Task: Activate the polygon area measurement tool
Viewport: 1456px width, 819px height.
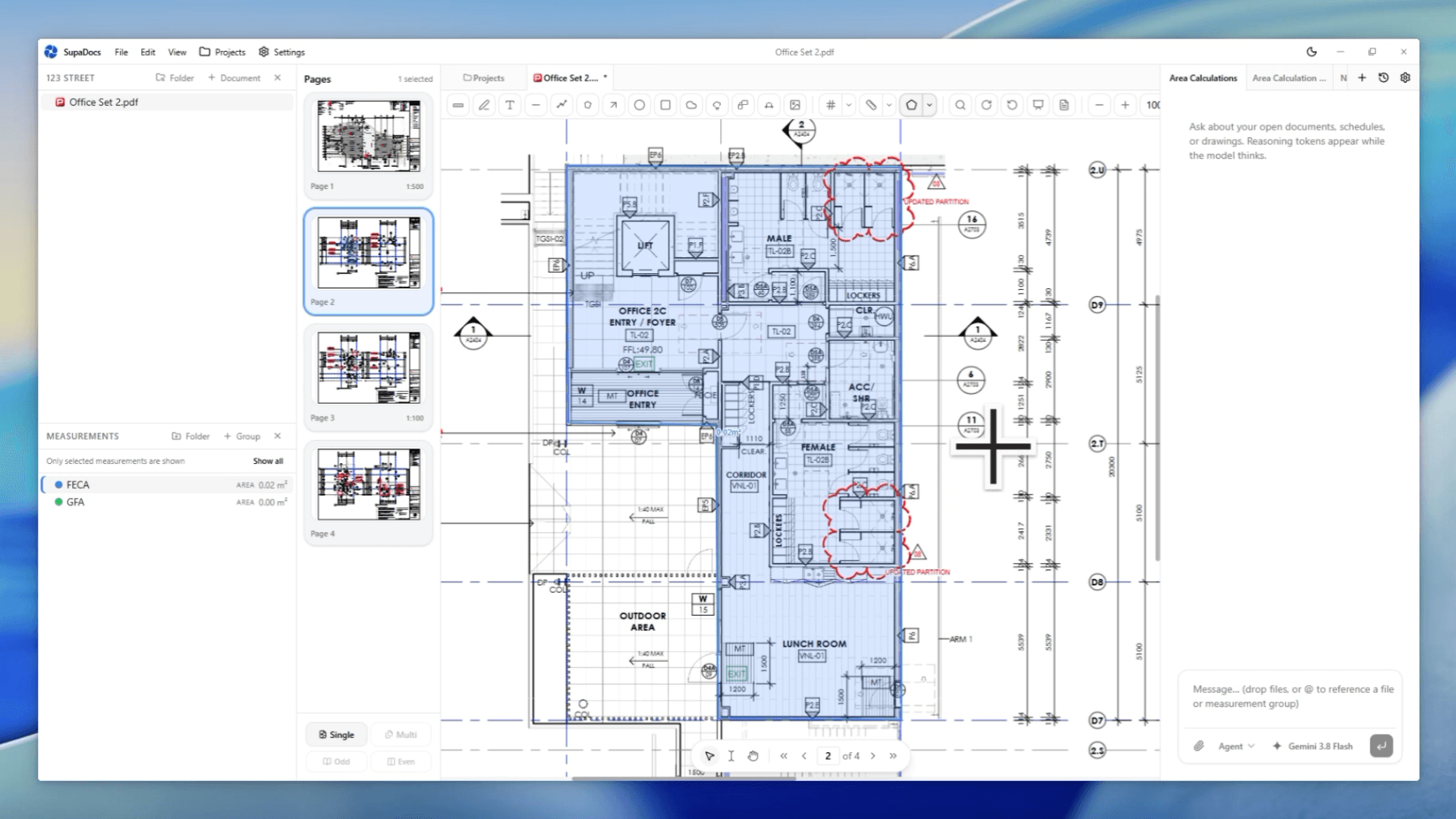Action: pos(911,106)
